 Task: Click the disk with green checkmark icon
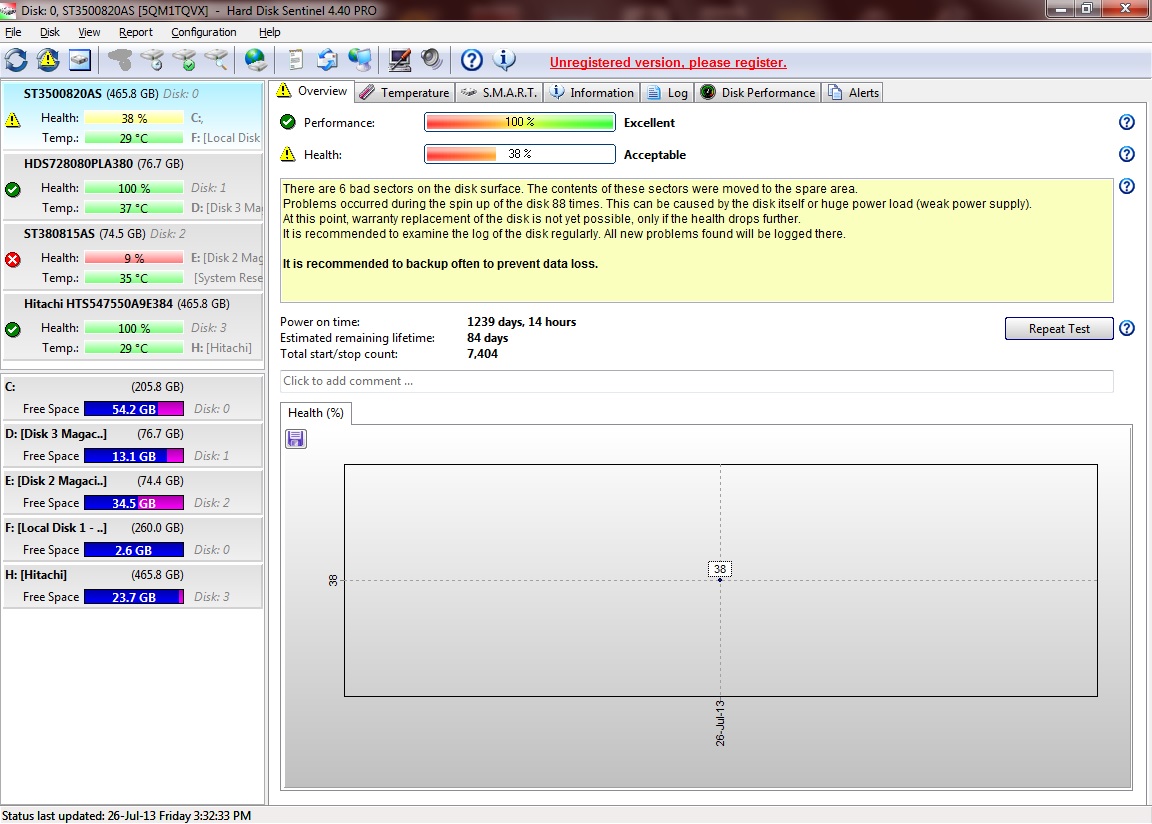click(184, 60)
